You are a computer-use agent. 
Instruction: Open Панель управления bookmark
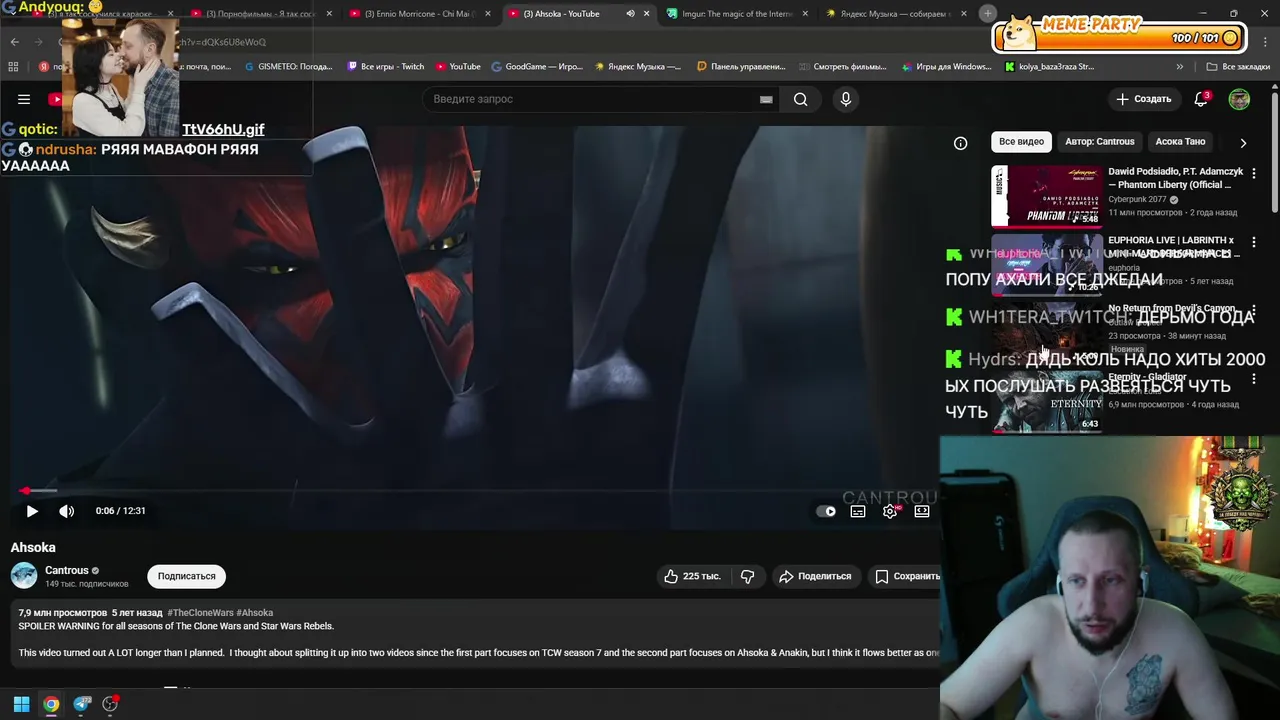(741, 67)
